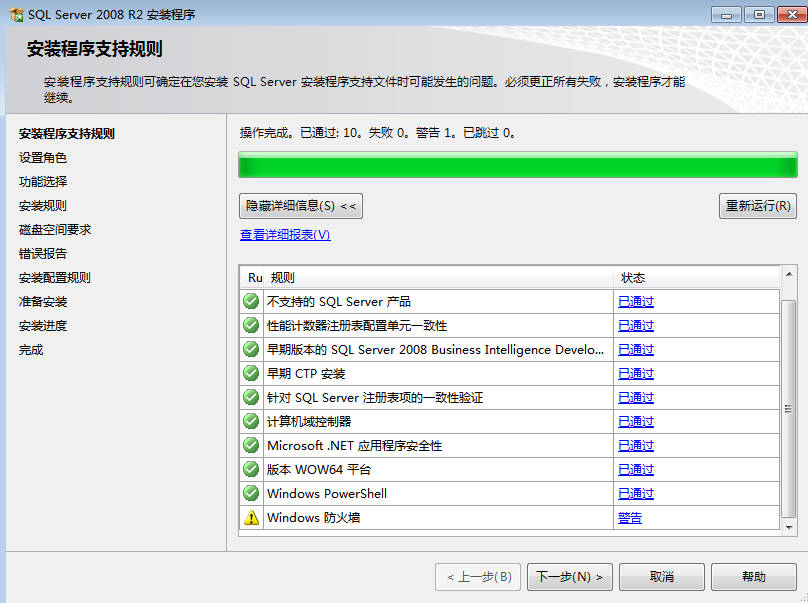808x603 pixels.
Task: Click the green progress bar
Action: tap(517, 165)
